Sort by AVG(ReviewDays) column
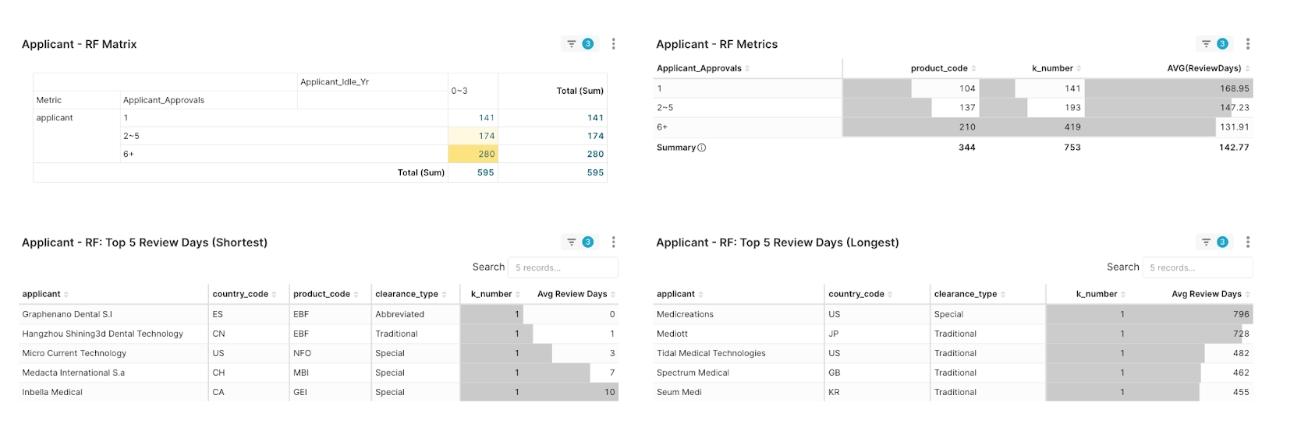1289x436 pixels. (x=1214, y=68)
